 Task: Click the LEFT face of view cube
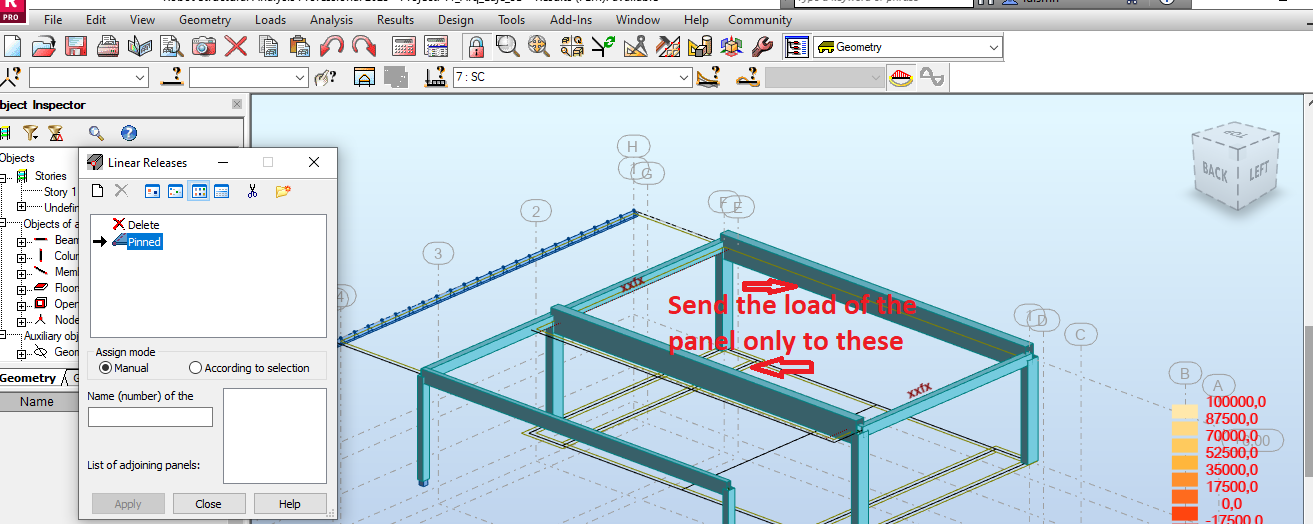(1259, 172)
